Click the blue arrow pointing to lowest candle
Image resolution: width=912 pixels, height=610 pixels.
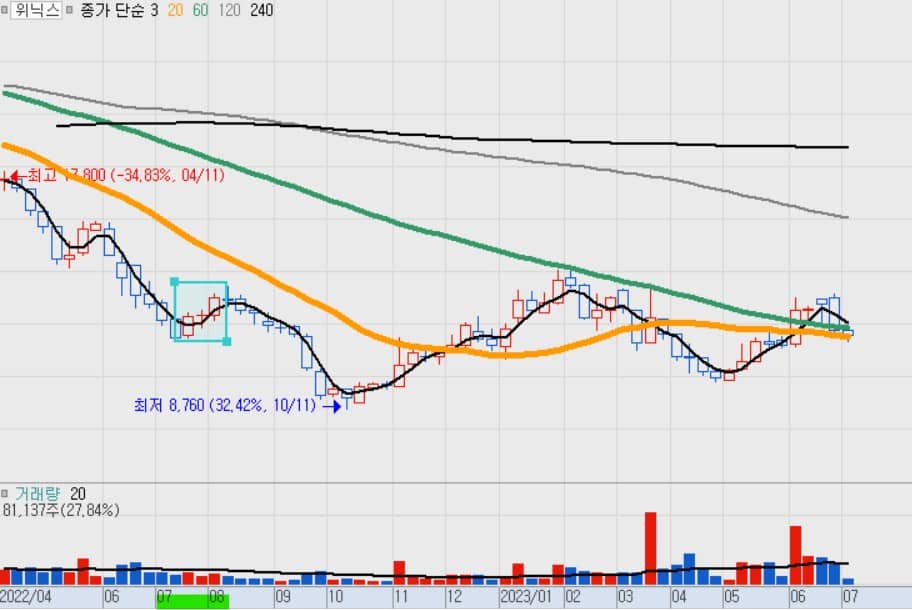tap(332, 406)
